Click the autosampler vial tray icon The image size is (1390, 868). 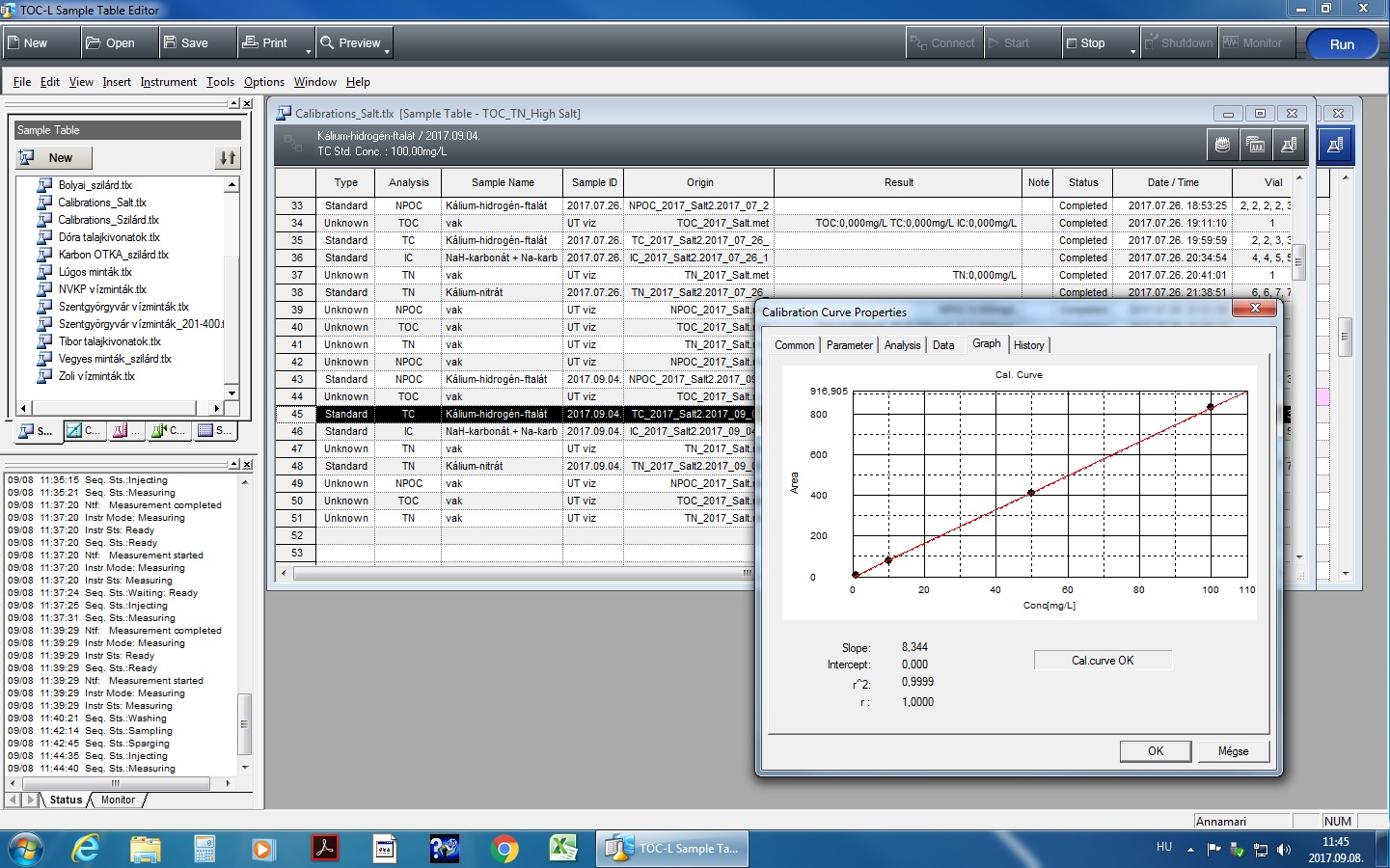pos(1222,145)
